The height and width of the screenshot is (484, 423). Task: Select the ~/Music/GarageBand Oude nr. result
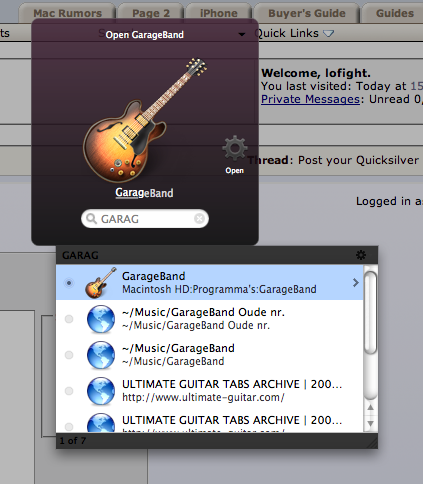coord(209,319)
